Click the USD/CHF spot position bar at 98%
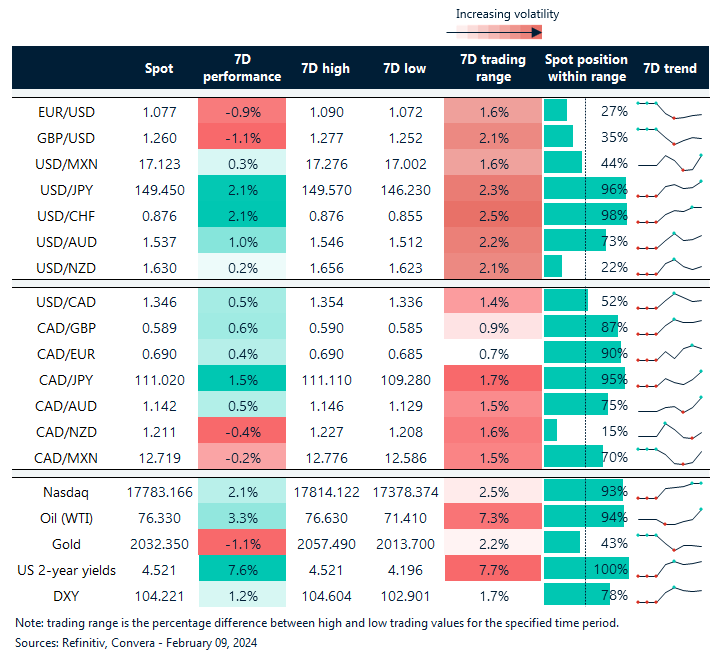Screen dimensions: 711x652 [x=584, y=213]
